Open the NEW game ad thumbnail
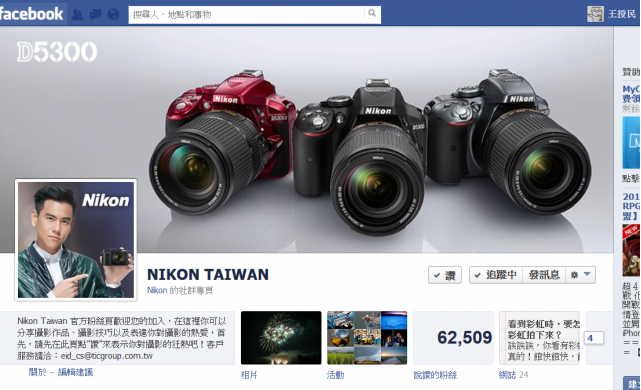This screenshot has height=390, width=641. 632,250
